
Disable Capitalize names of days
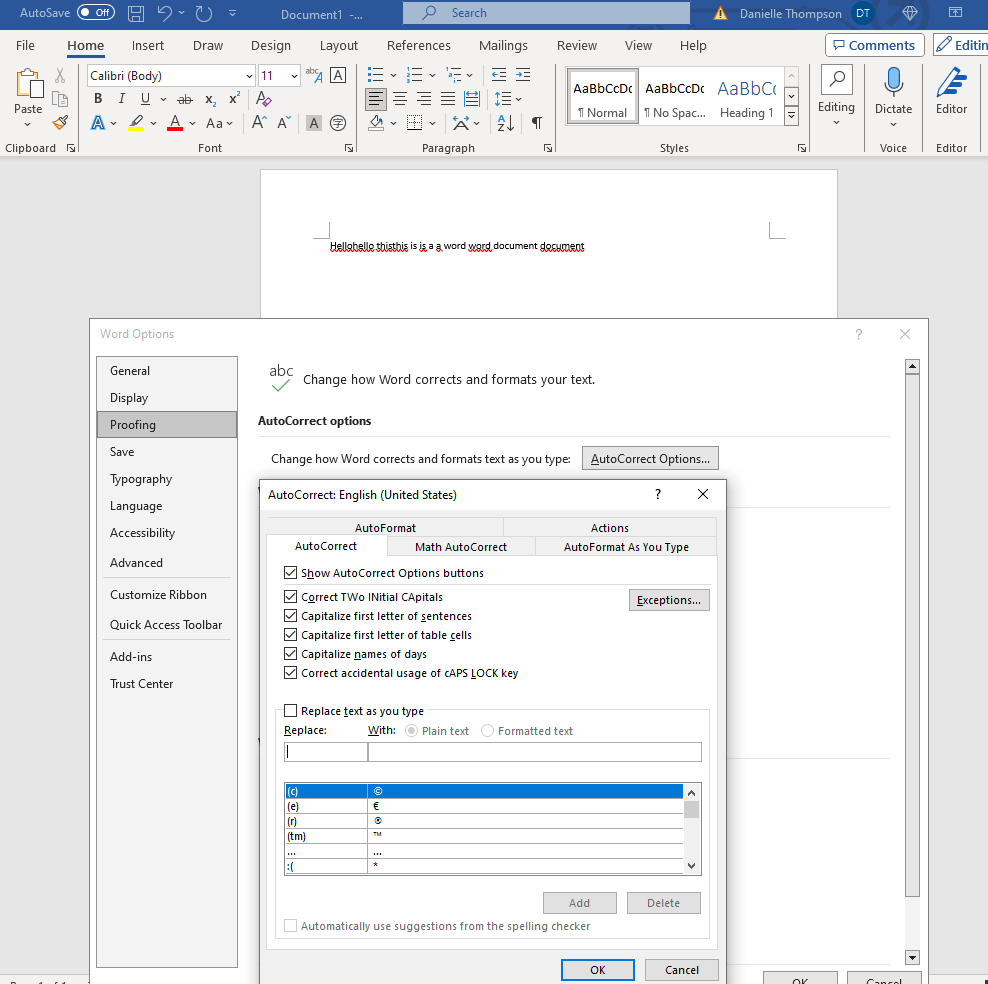coord(290,655)
